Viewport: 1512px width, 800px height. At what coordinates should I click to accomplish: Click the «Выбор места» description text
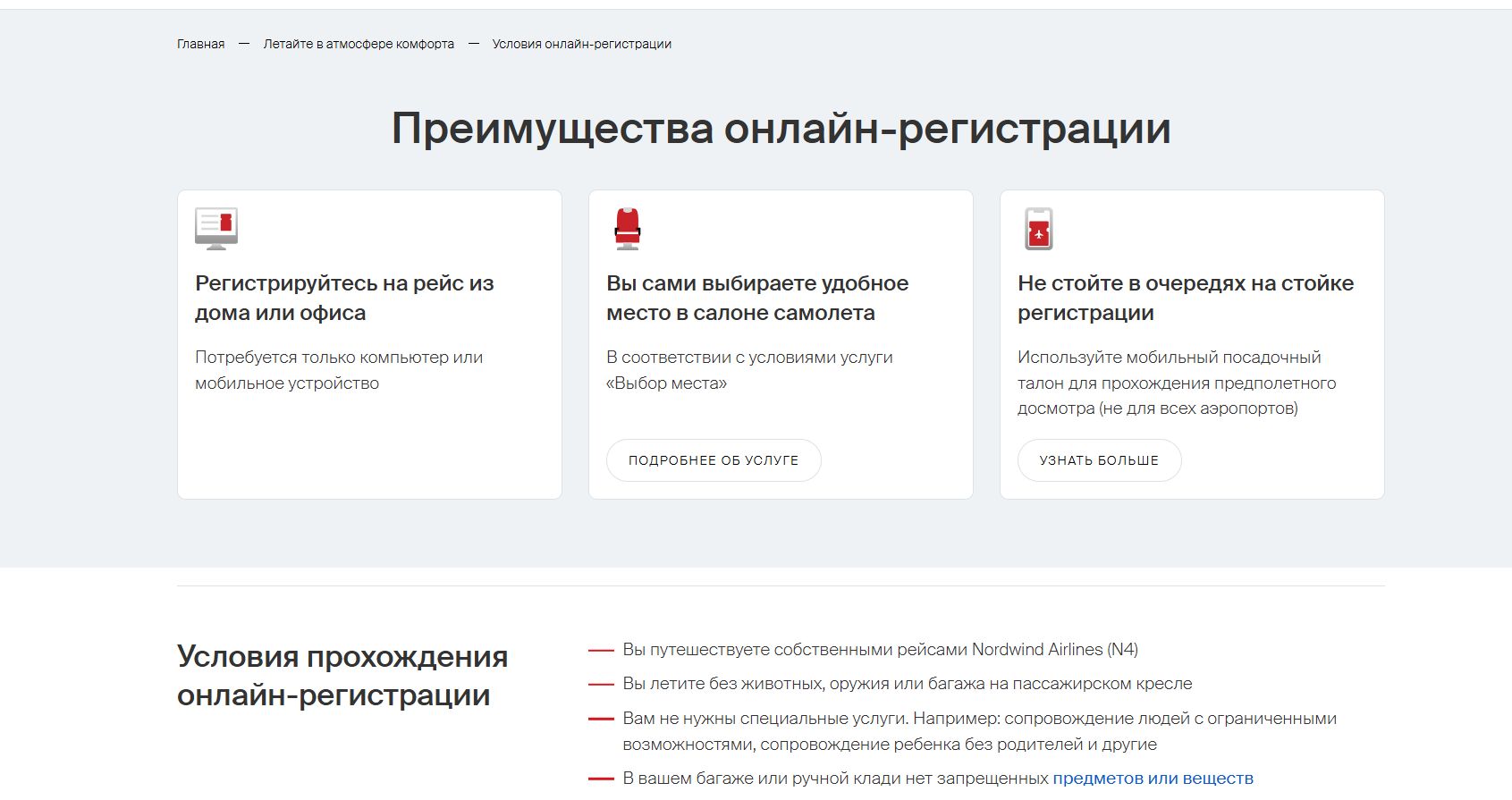coord(749,370)
